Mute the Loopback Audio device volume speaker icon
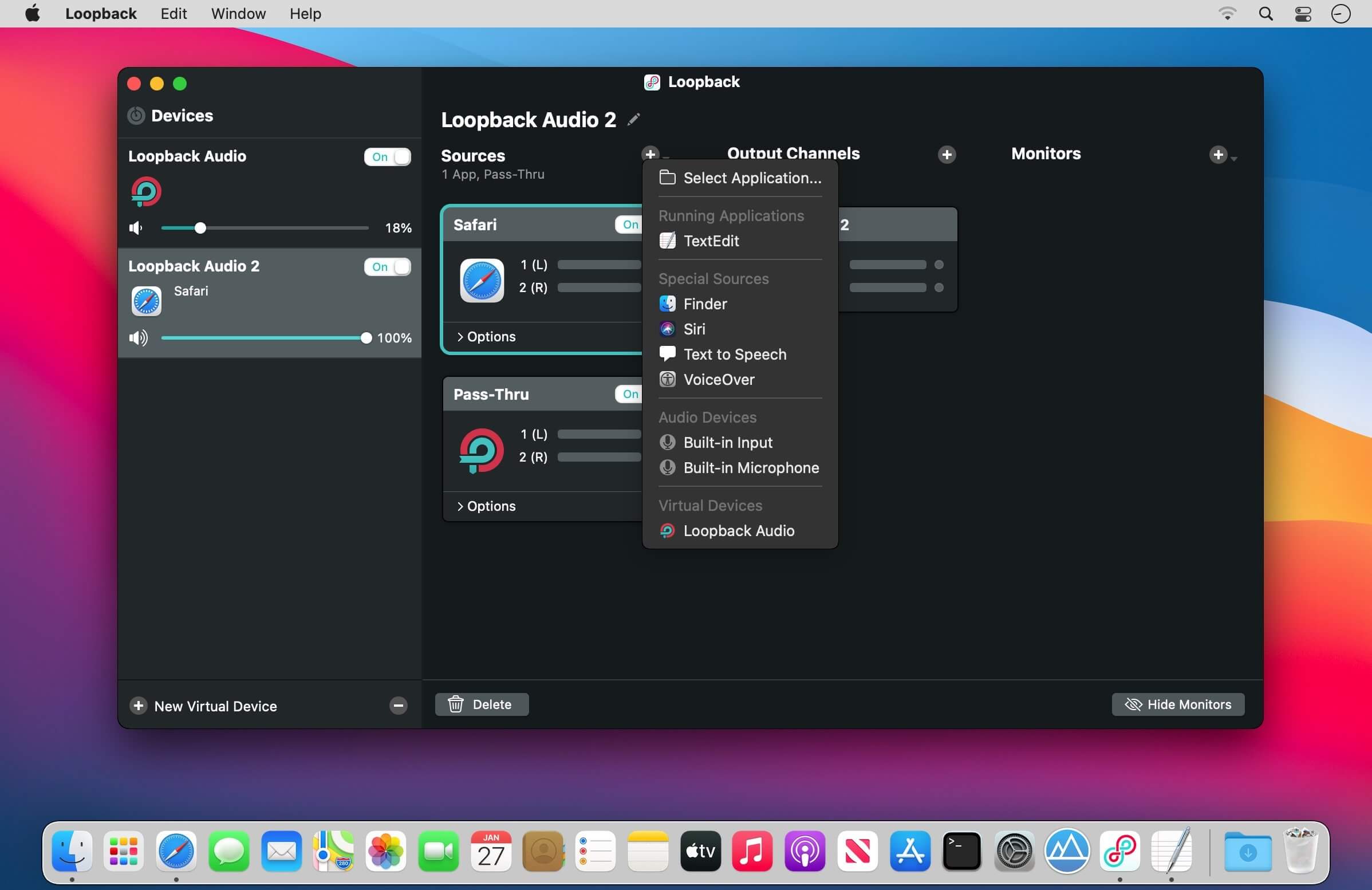Screen dimensions: 1372x890 [136, 228]
